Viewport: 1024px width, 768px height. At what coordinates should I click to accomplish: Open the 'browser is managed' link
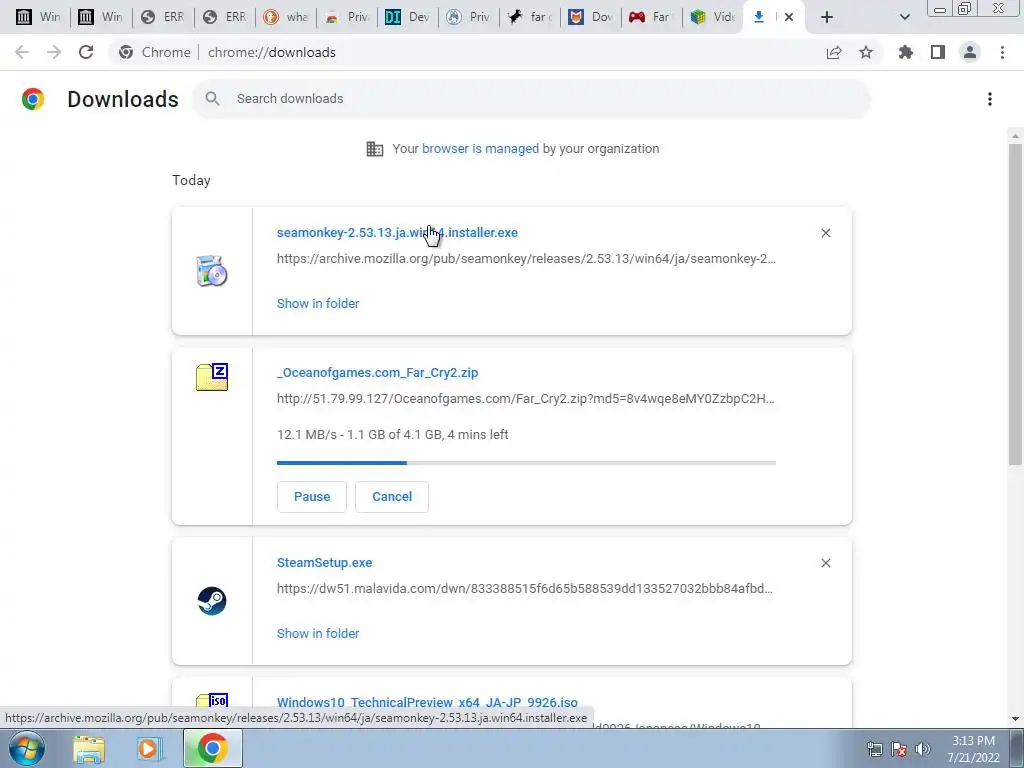[x=480, y=149]
